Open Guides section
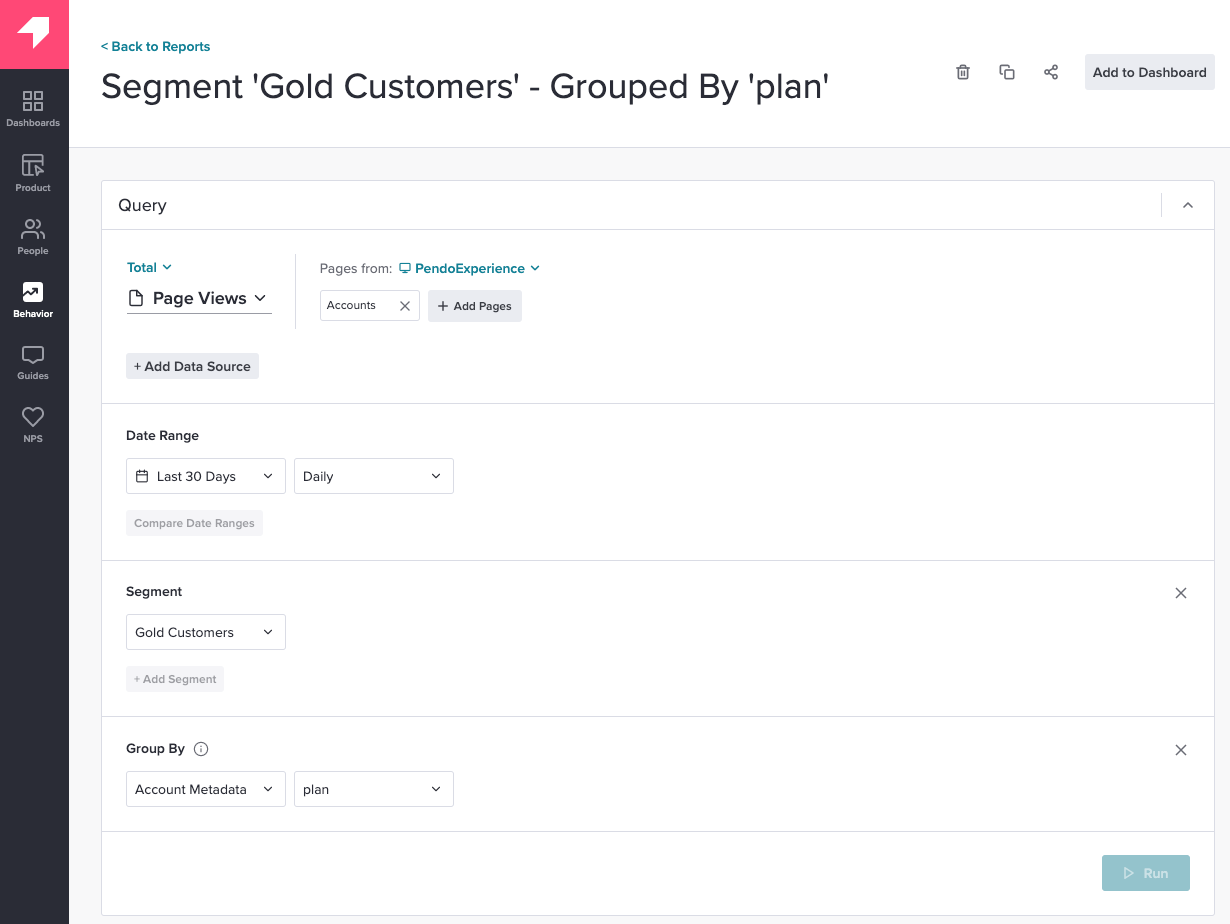 coord(33,362)
